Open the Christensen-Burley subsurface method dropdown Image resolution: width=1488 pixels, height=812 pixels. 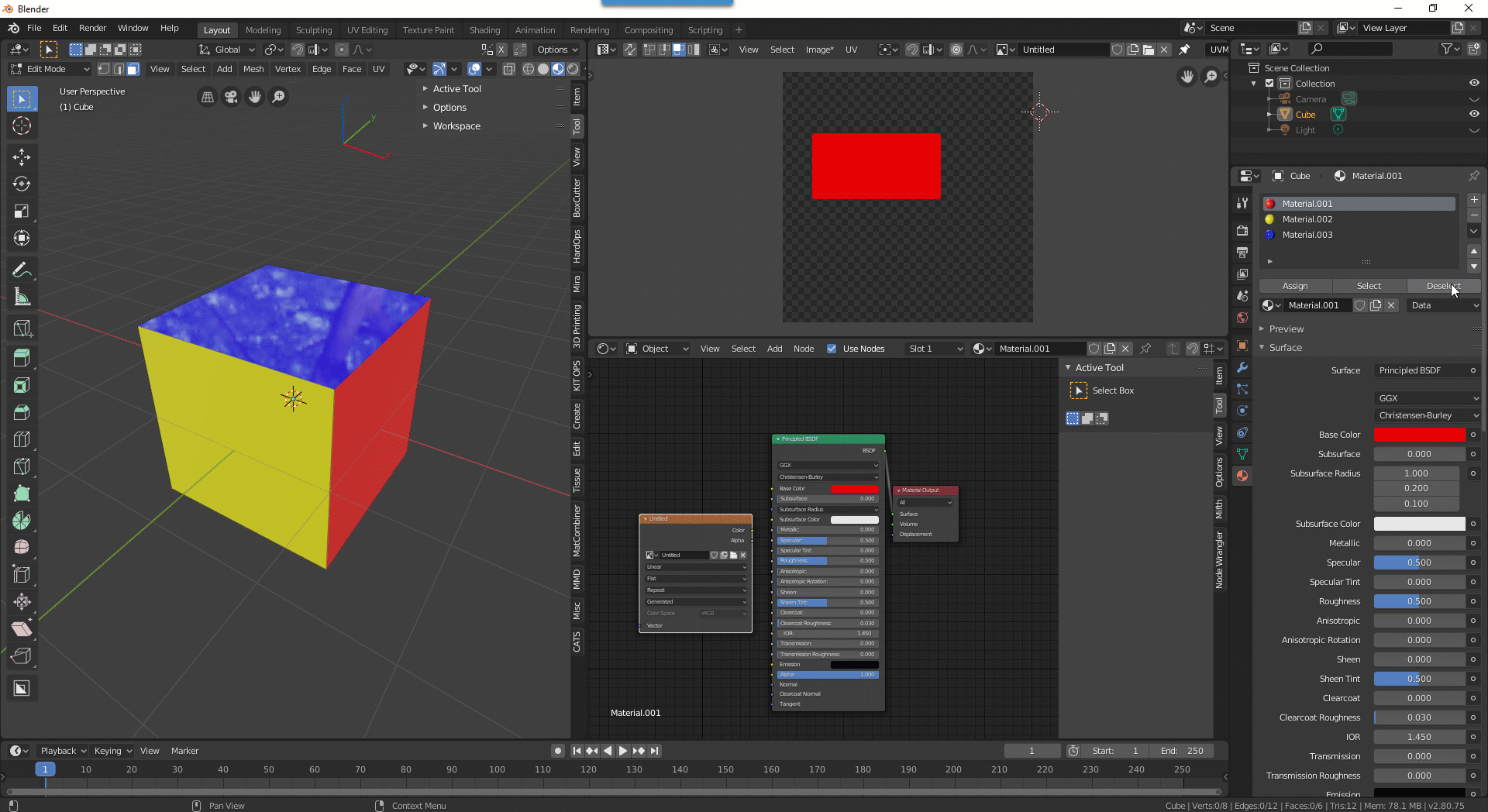[x=1427, y=415]
